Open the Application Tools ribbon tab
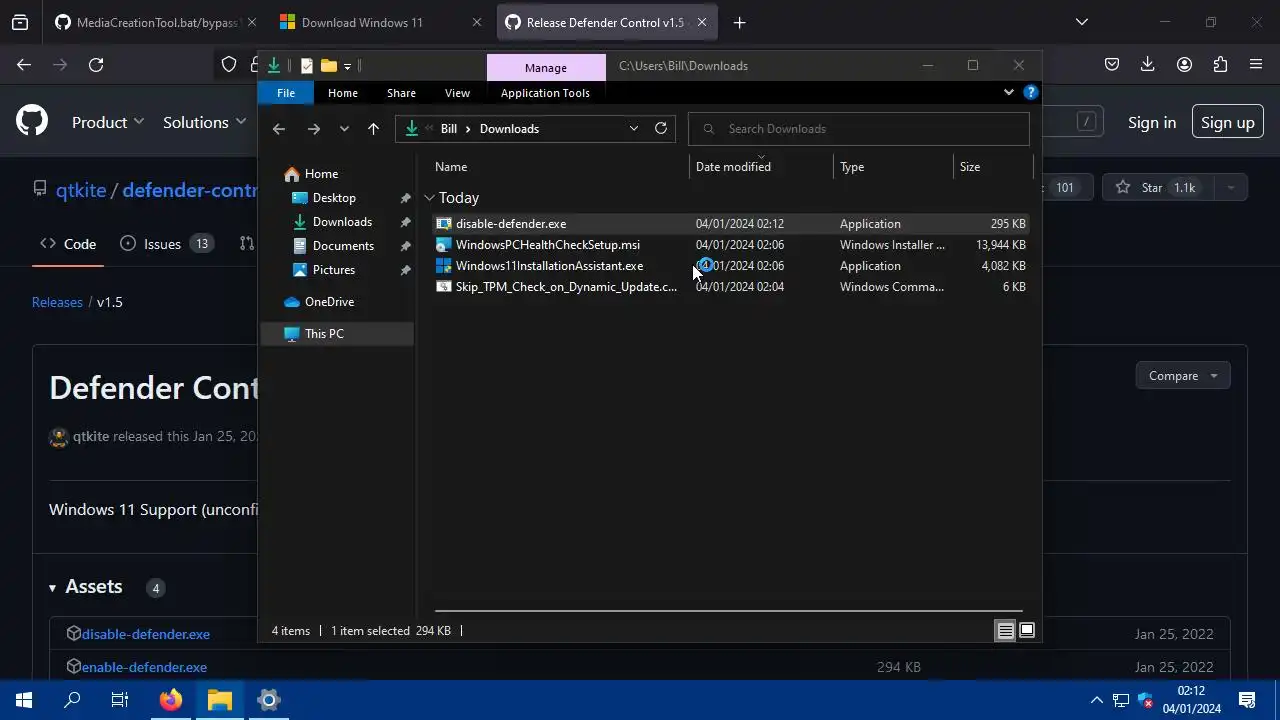 pyautogui.click(x=545, y=93)
